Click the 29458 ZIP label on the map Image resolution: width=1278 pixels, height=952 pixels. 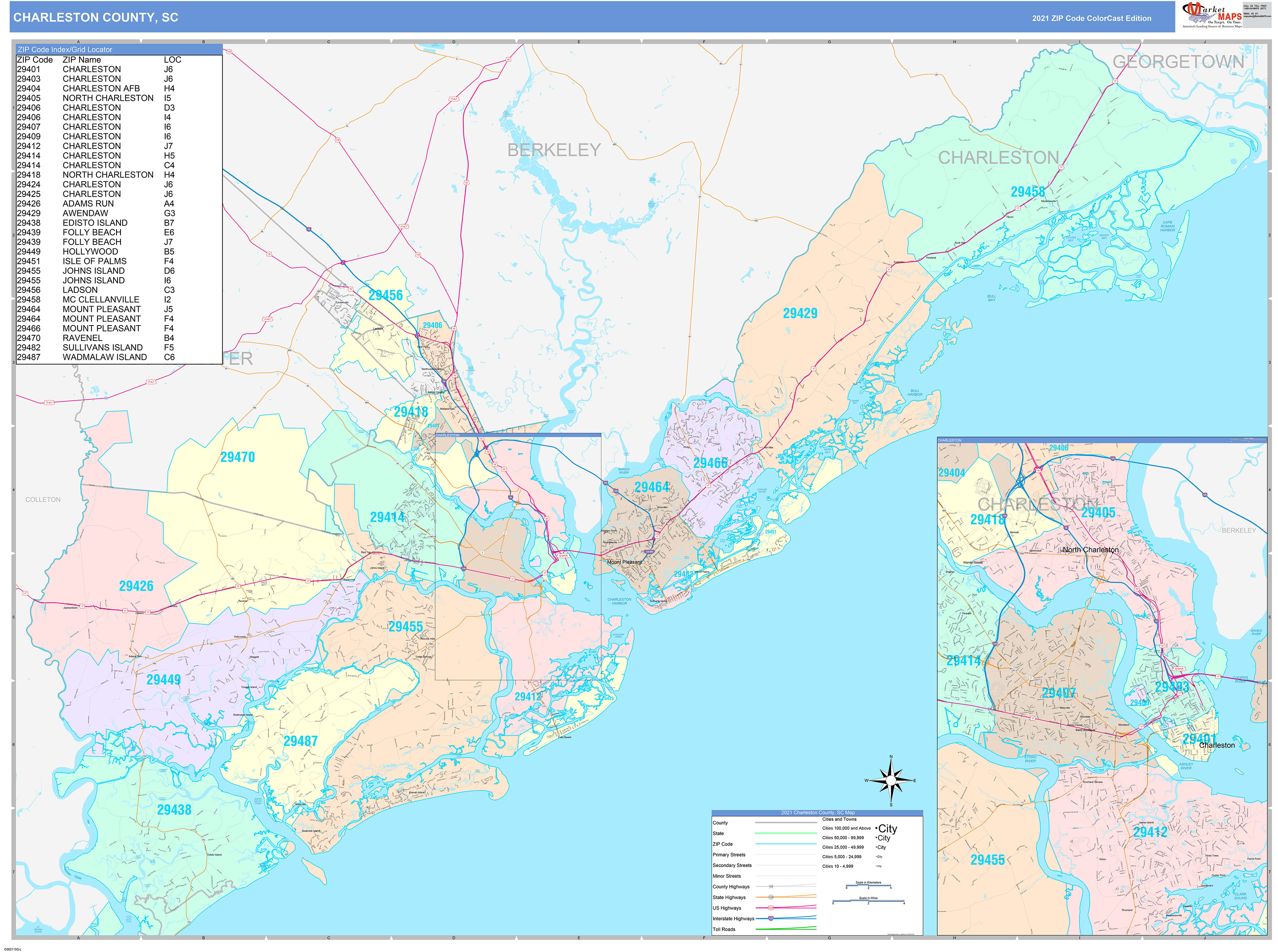1028,192
